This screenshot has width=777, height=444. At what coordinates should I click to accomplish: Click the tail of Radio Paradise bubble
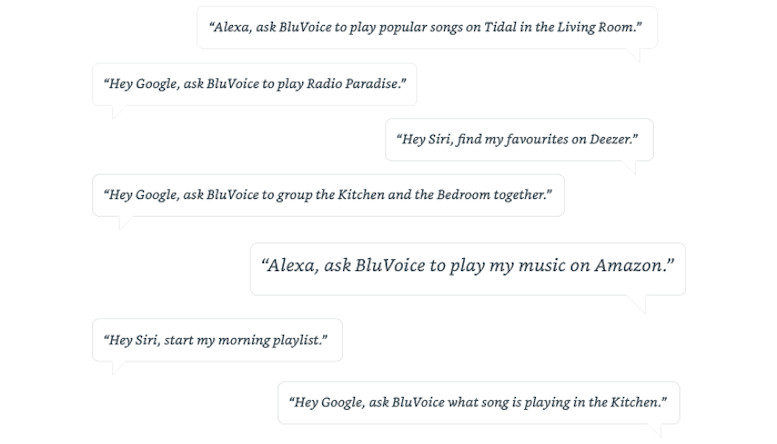tap(117, 111)
